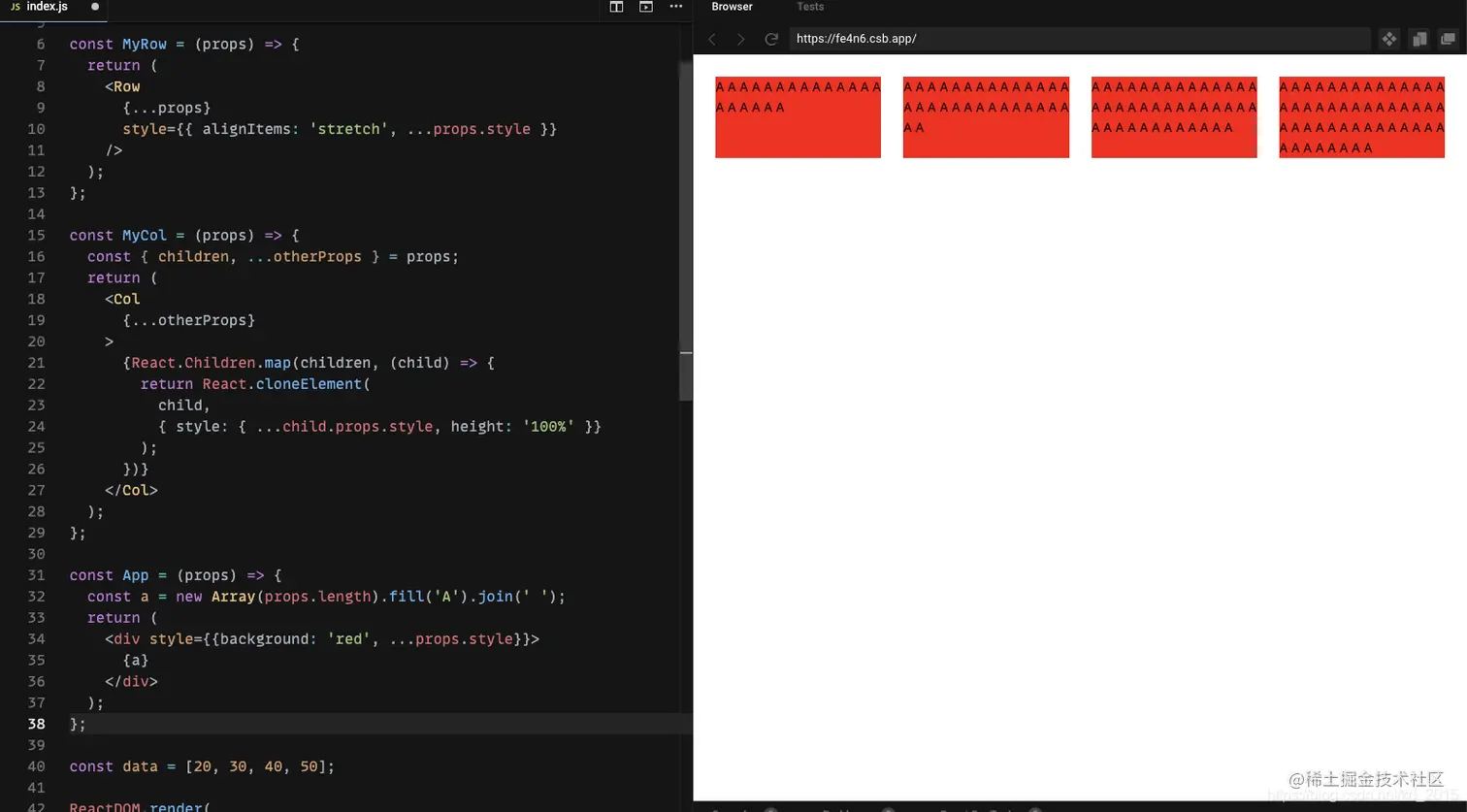Click the middle icon right of the URL bar
This screenshot has width=1467, height=812.
[x=1419, y=39]
